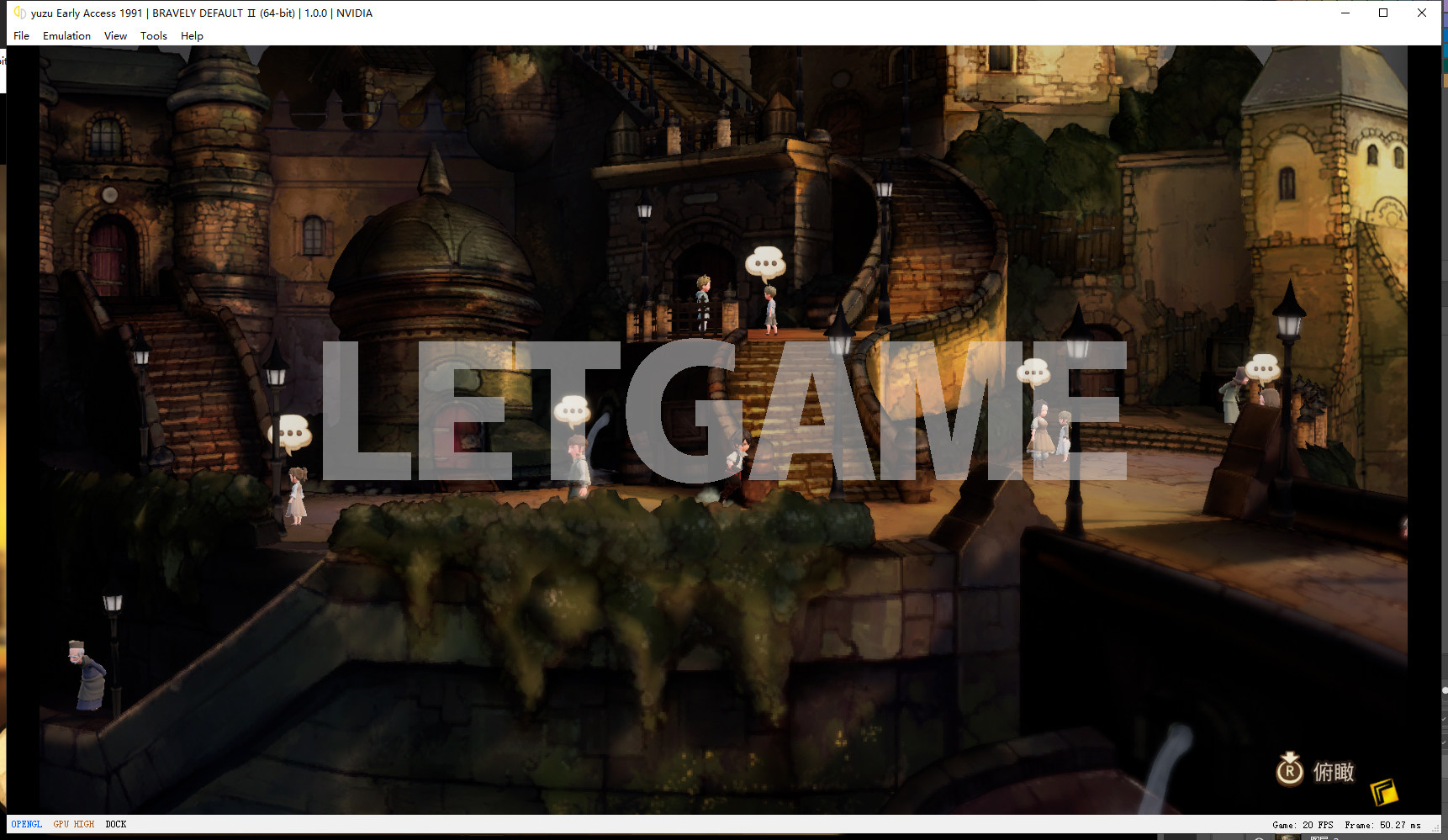Viewport: 1448px width, 840px height.
Task: Open the Emulation menu
Action: [x=66, y=36]
